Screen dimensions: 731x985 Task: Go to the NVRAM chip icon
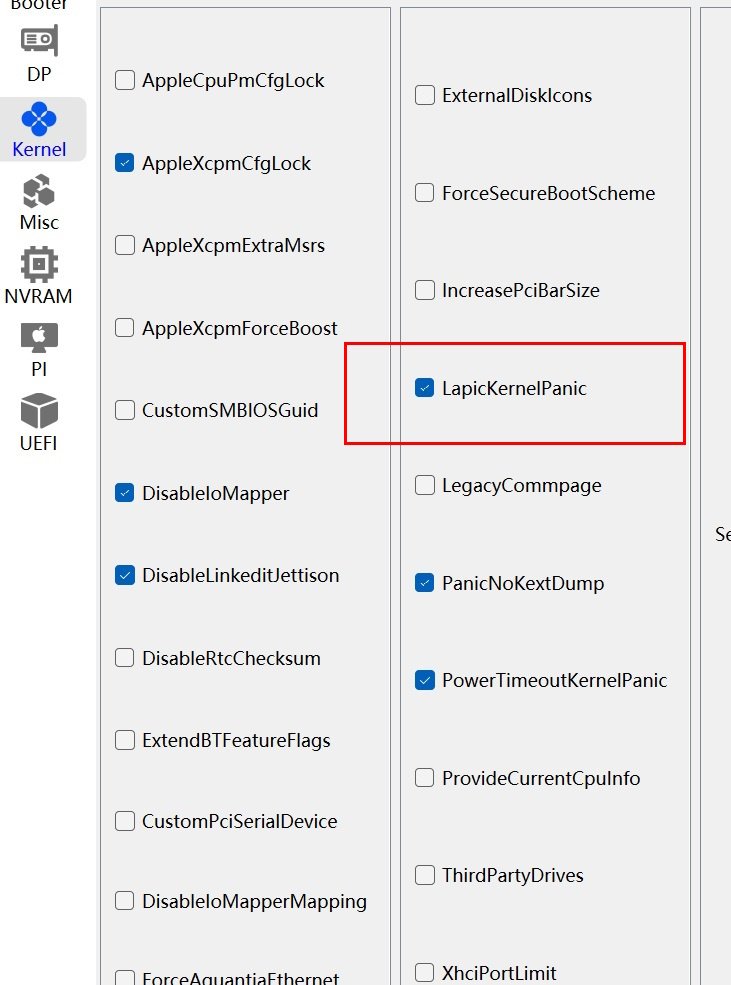(39, 265)
